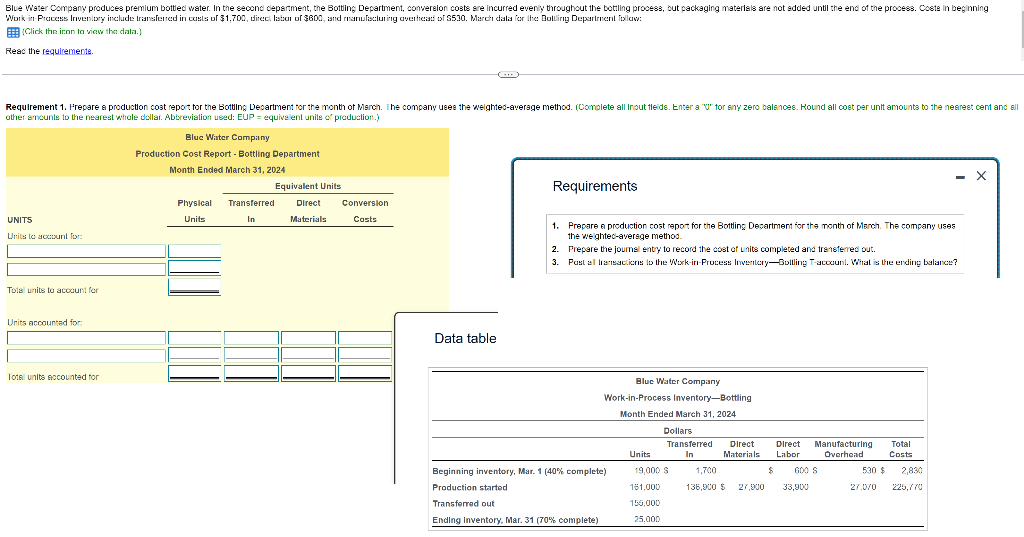Select Direct Materials field for Total units accounted for

click(308, 374)
